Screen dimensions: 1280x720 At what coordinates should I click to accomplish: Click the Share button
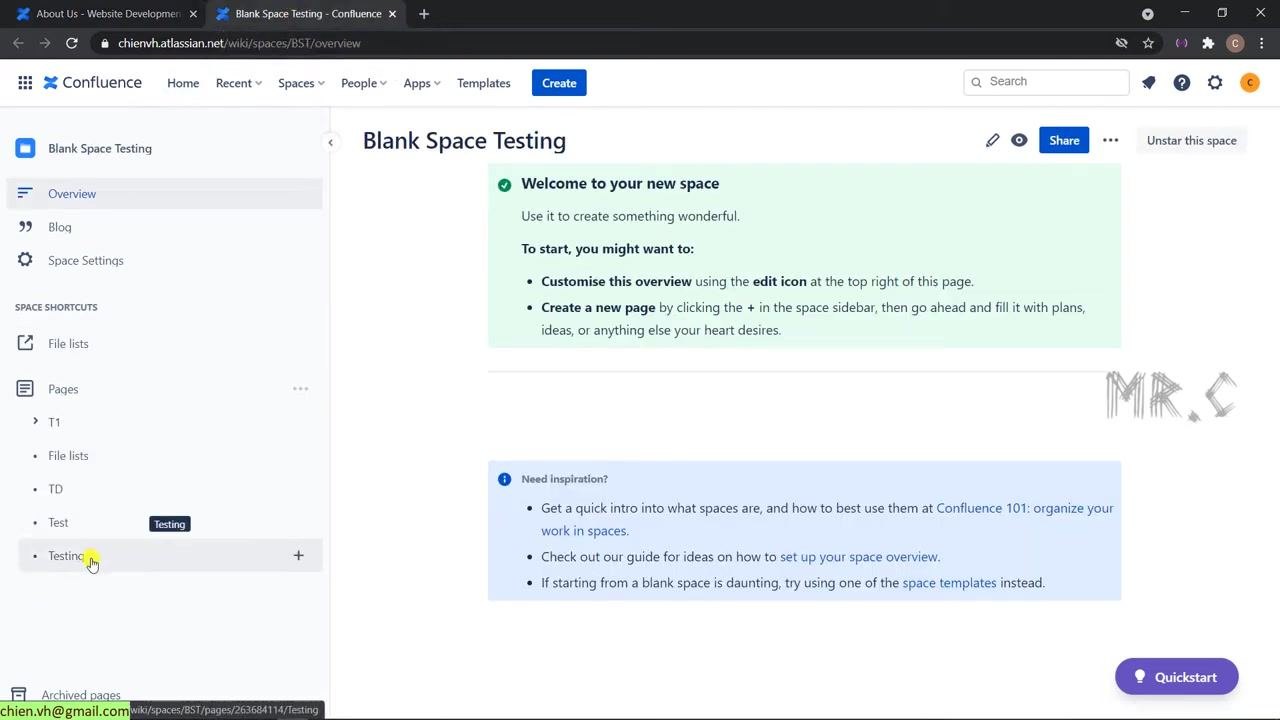[x=1064, y=140]
